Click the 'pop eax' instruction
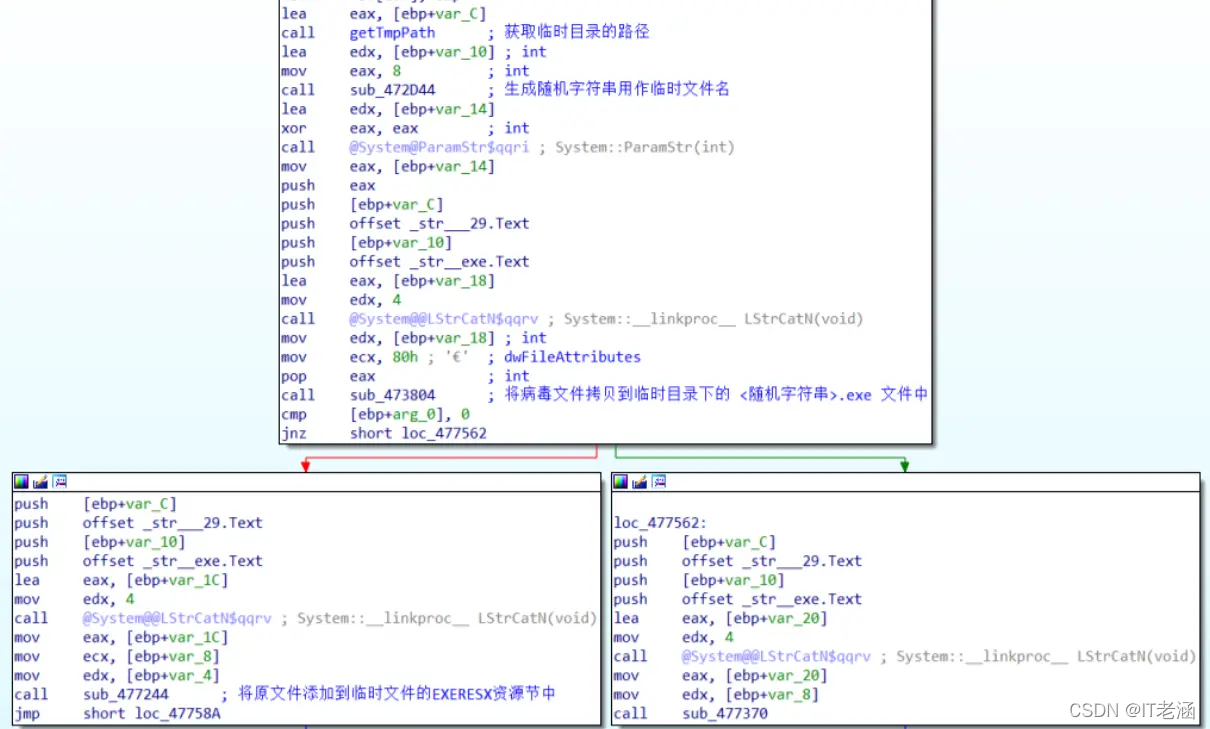 point(328,376)
